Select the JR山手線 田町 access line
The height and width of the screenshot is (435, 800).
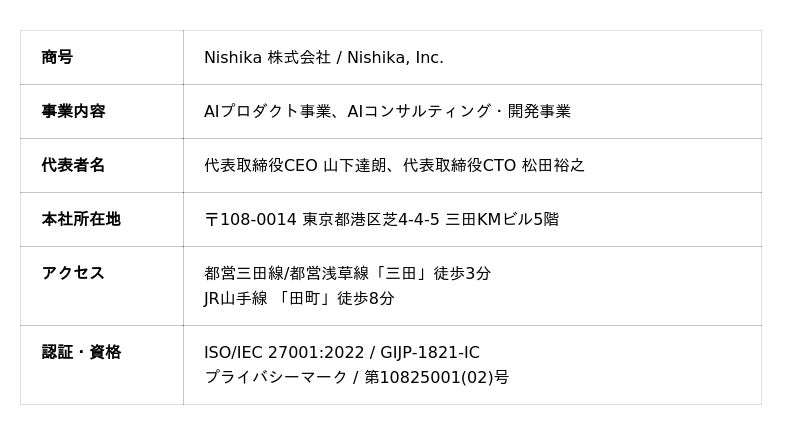pyautogui.click(x=299, y=299)
